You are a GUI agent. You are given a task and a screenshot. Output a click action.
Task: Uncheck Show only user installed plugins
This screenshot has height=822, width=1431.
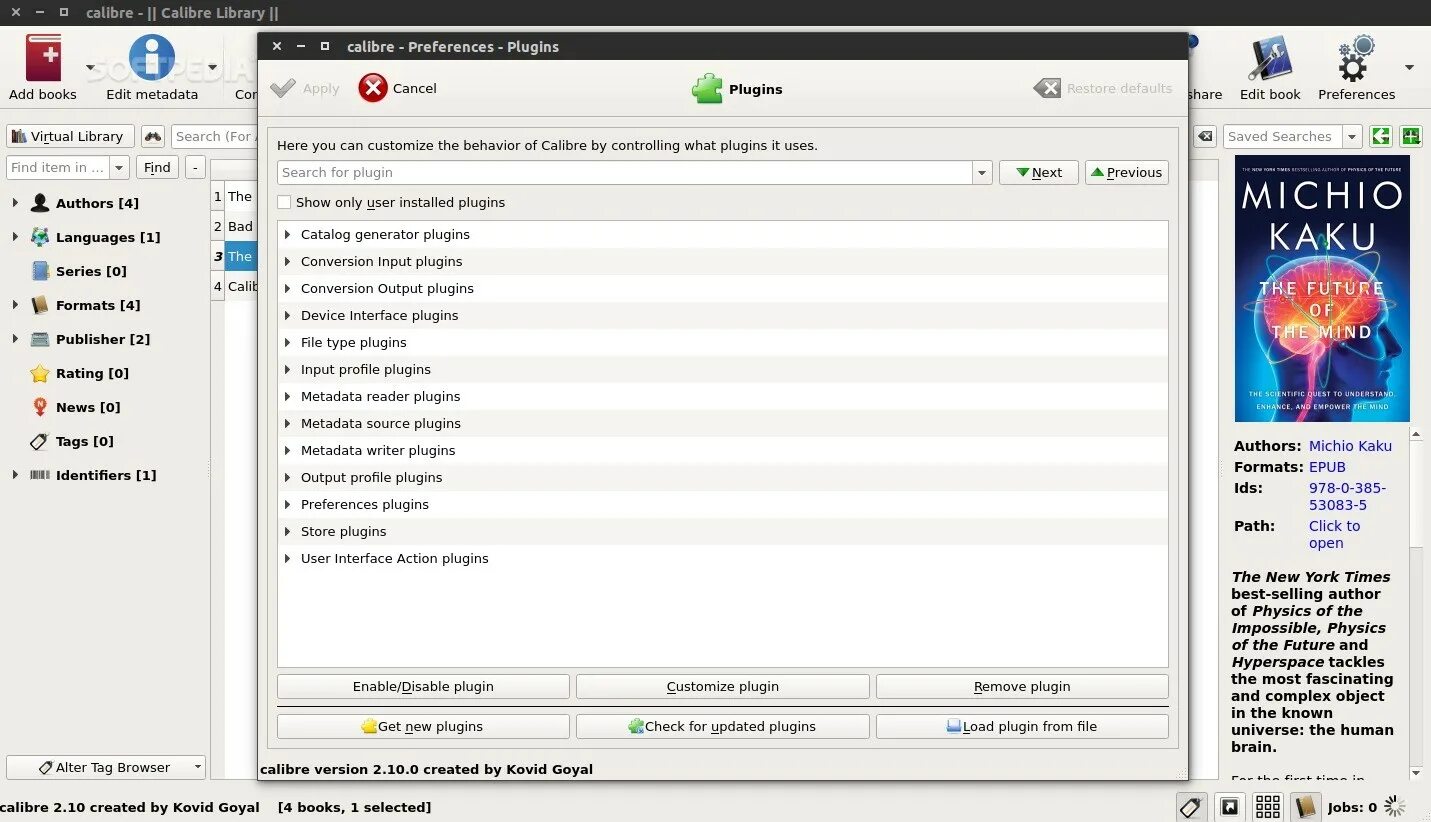(x=284, y=202)
